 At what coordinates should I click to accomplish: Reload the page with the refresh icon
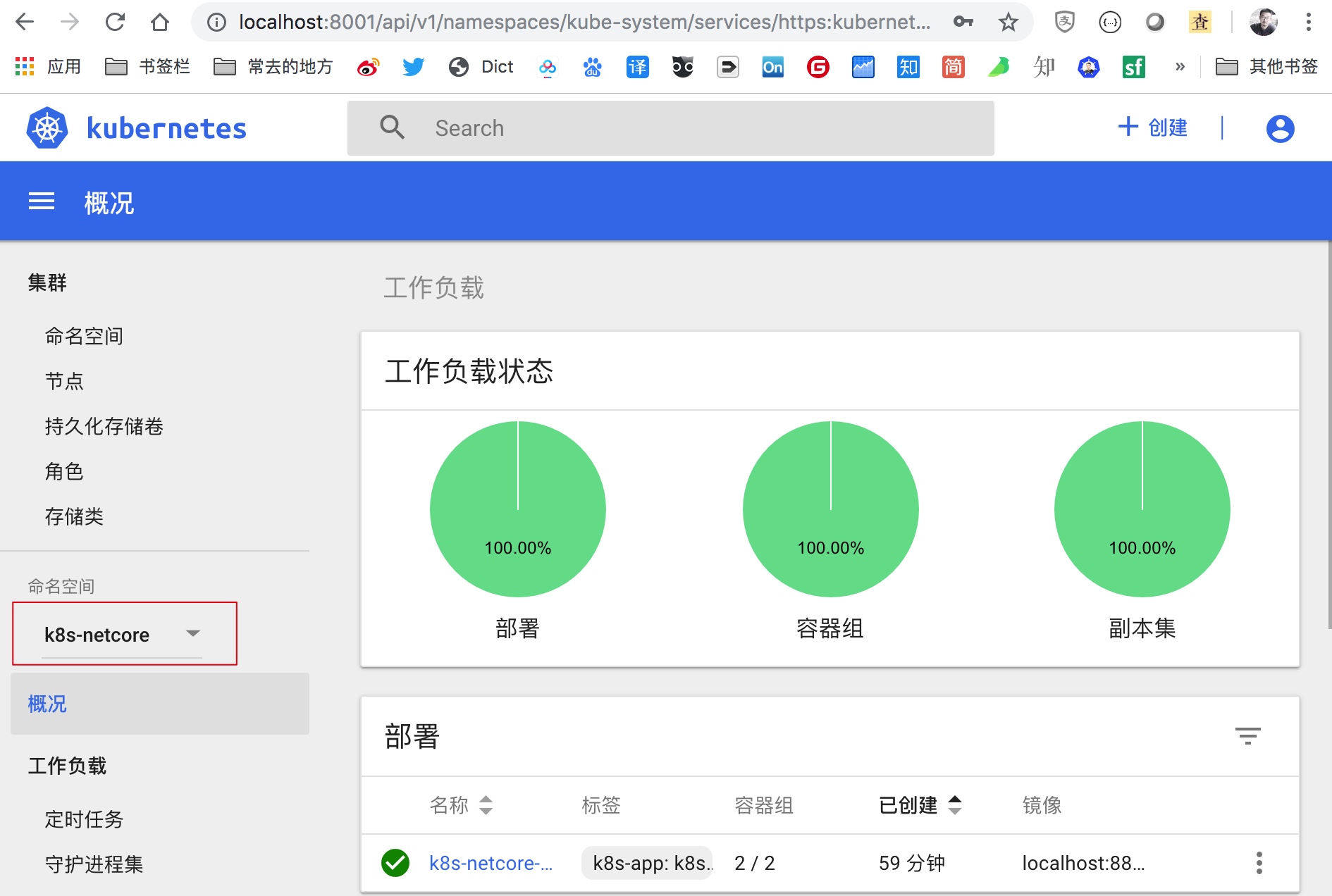point(115,22)
